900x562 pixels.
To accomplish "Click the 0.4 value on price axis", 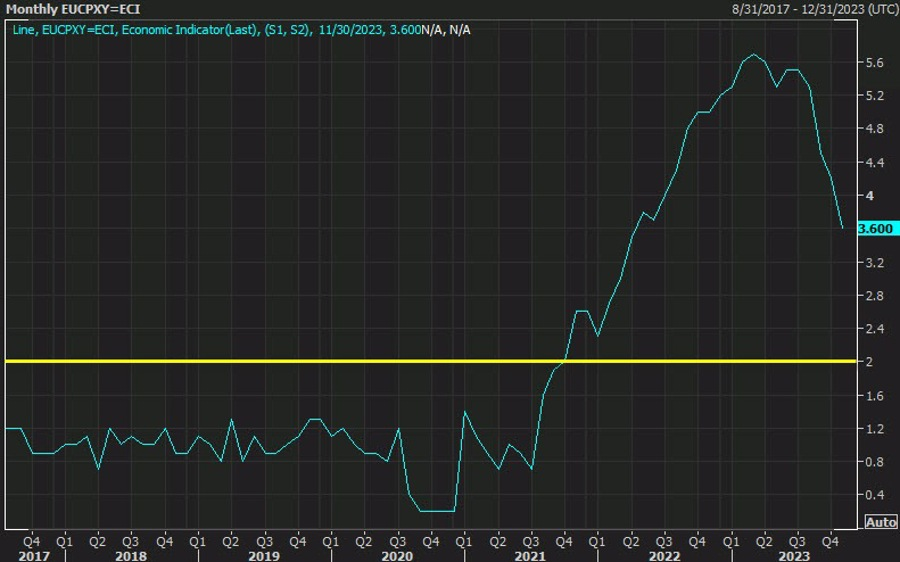I will tap(875, 494).
